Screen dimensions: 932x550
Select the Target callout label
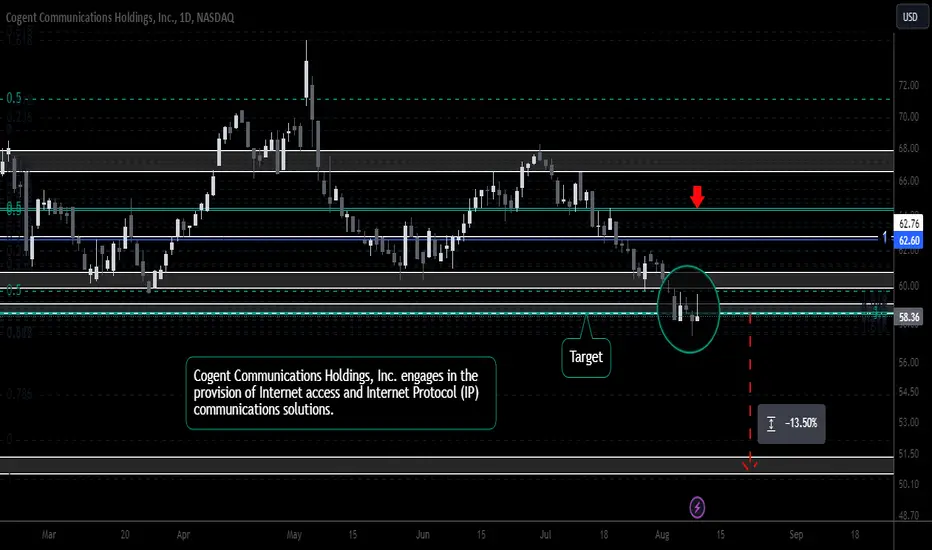point(586,357)
